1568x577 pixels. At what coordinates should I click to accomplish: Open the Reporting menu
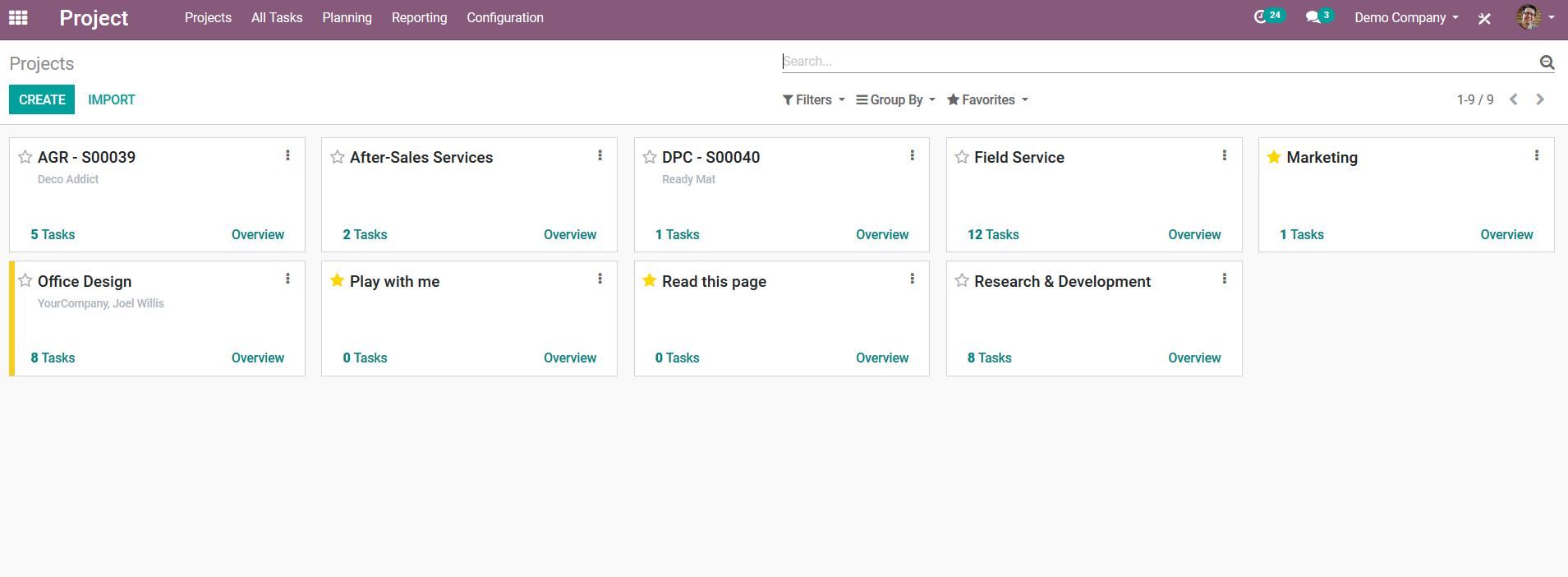coord(419,17)
